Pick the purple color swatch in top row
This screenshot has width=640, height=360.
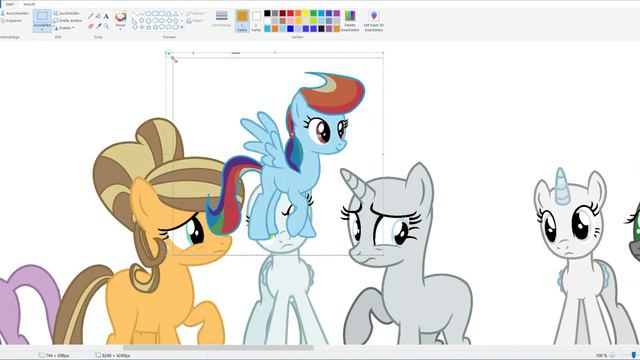point(337,13)
